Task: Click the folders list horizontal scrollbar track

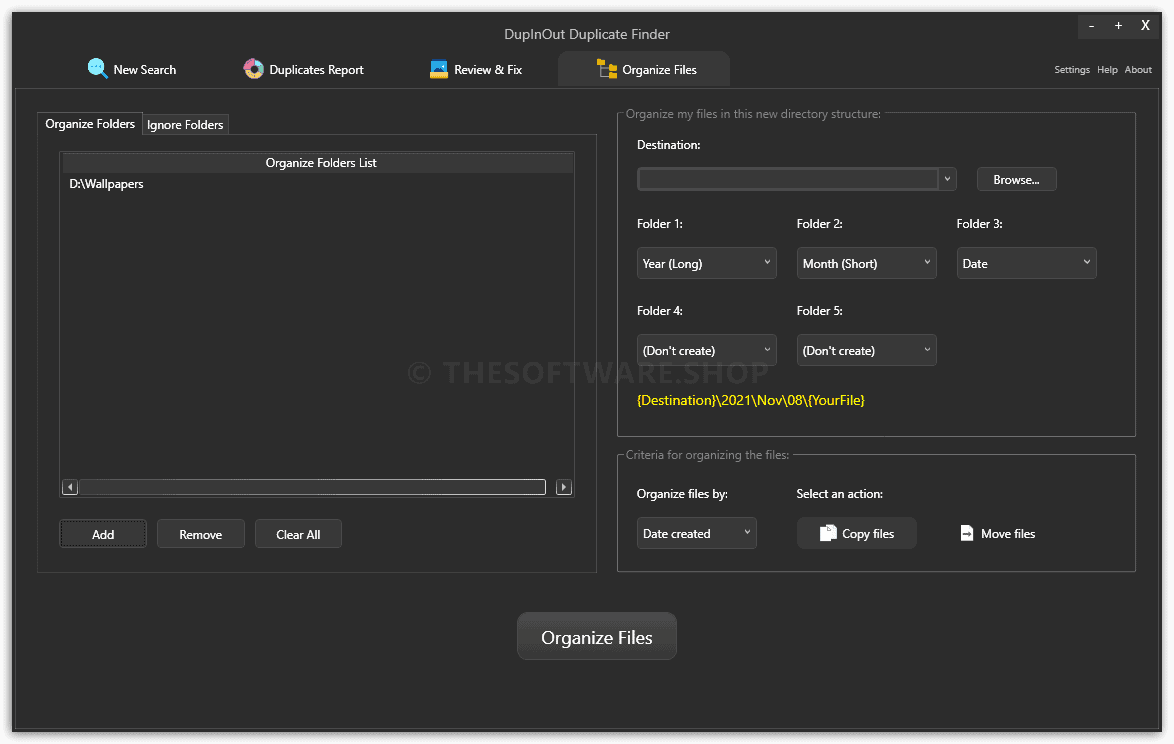Action: pos(312,487)
